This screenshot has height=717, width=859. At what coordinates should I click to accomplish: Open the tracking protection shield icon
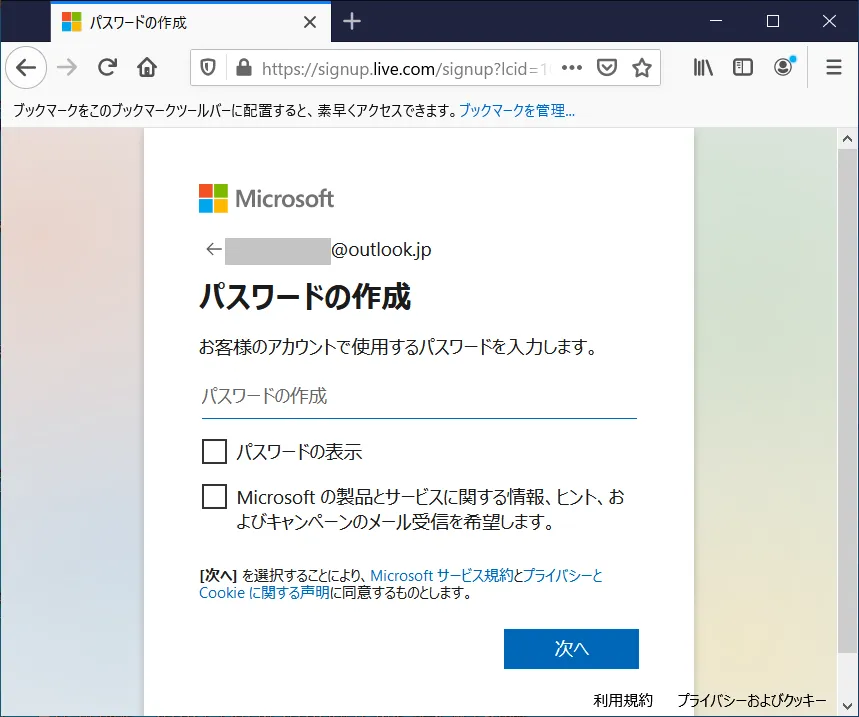[x=208, y=68]
